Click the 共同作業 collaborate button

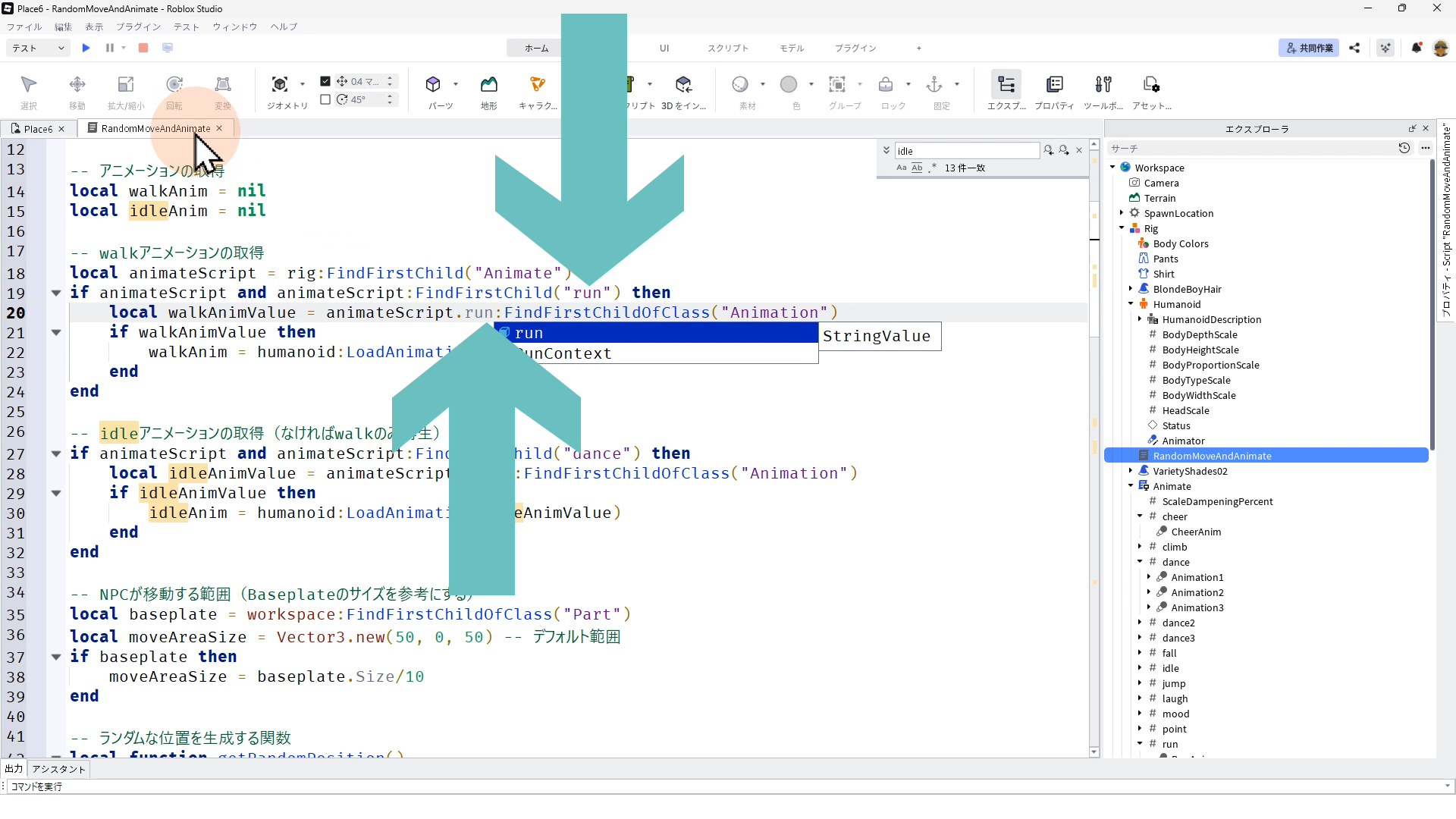coord(1309,48)
